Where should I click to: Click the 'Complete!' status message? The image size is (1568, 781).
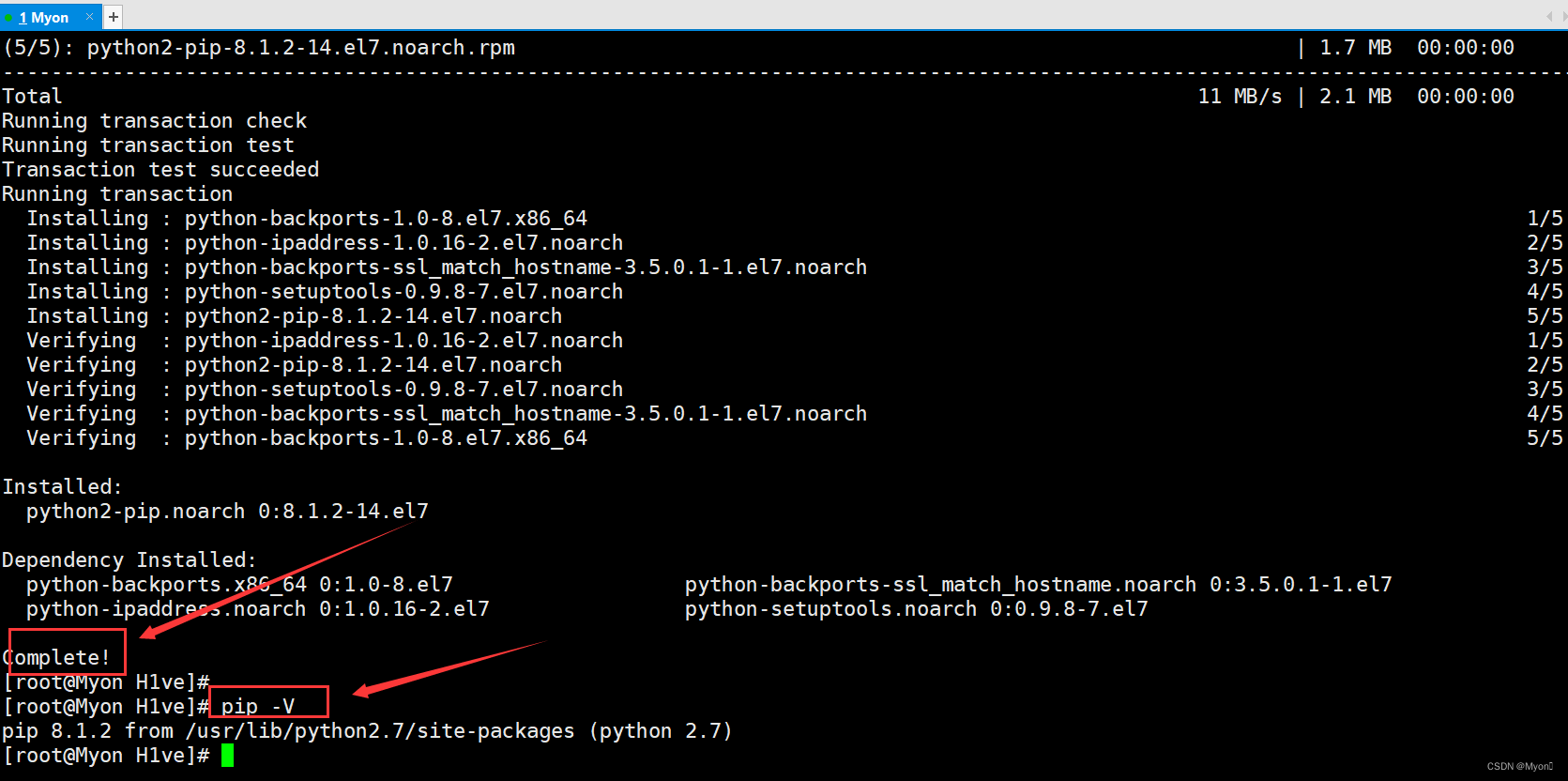[x=56, y=657]
